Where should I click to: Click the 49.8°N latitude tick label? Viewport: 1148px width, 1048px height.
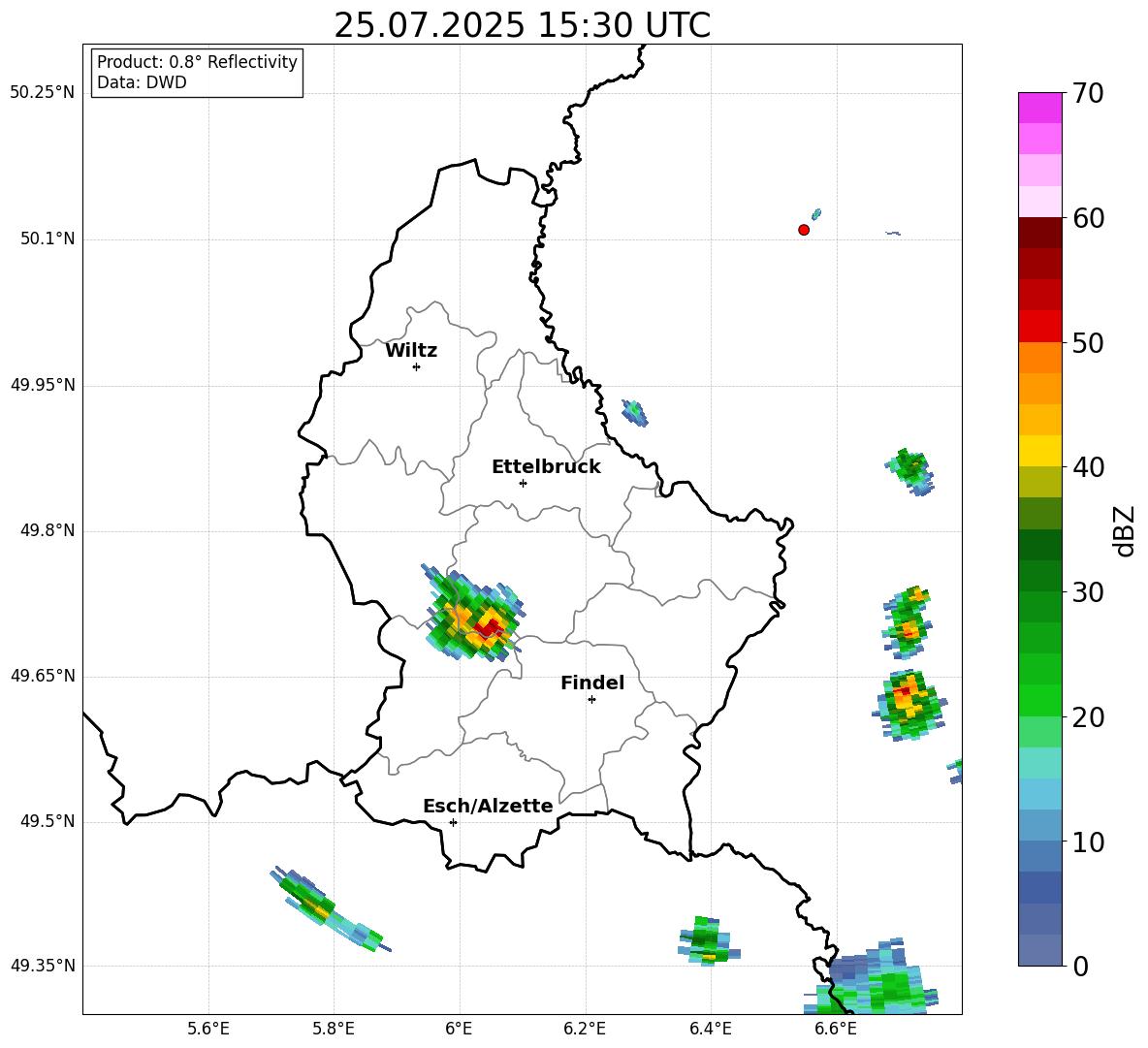tap(48, 530)
